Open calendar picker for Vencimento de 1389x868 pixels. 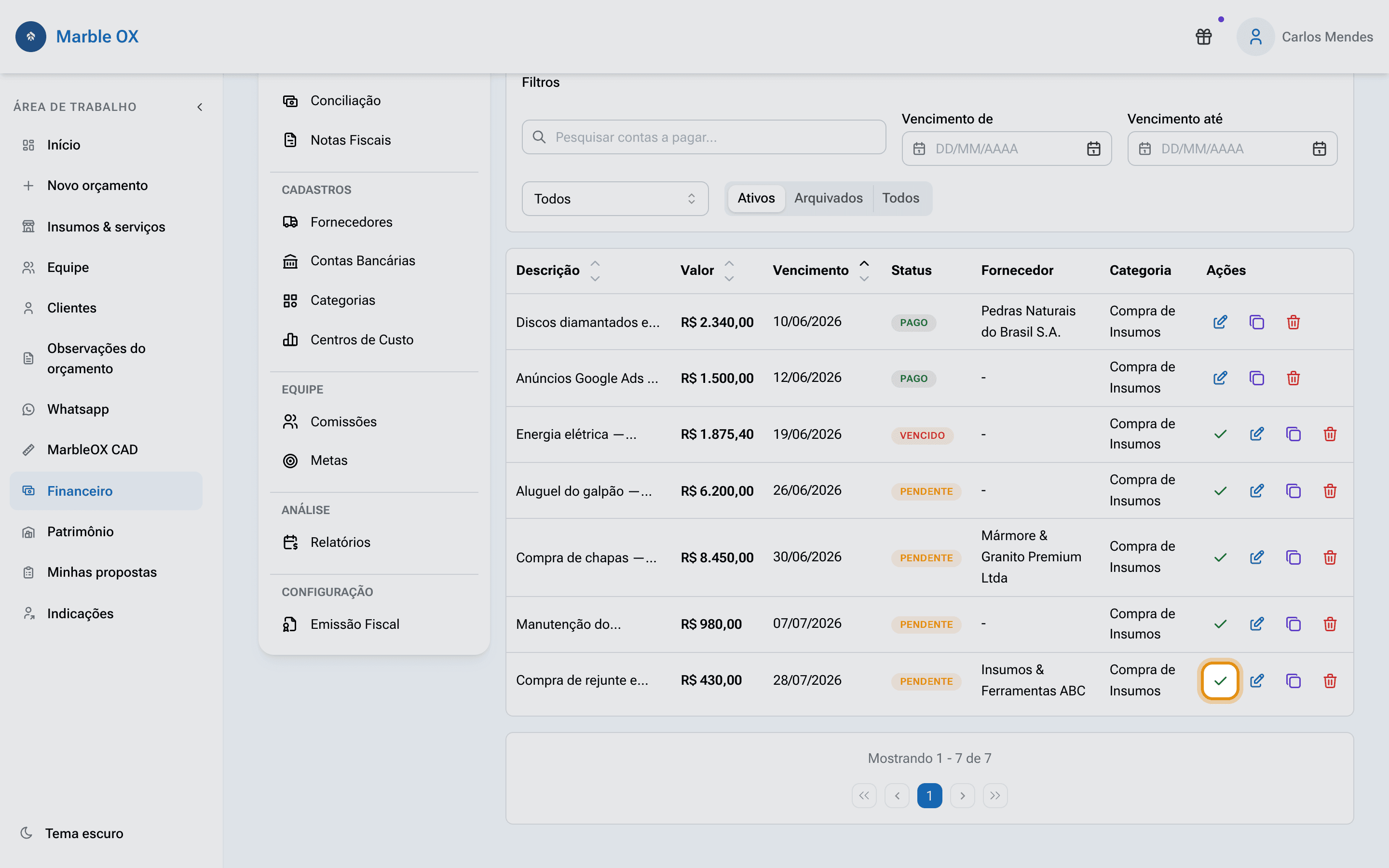[1093, 149]
